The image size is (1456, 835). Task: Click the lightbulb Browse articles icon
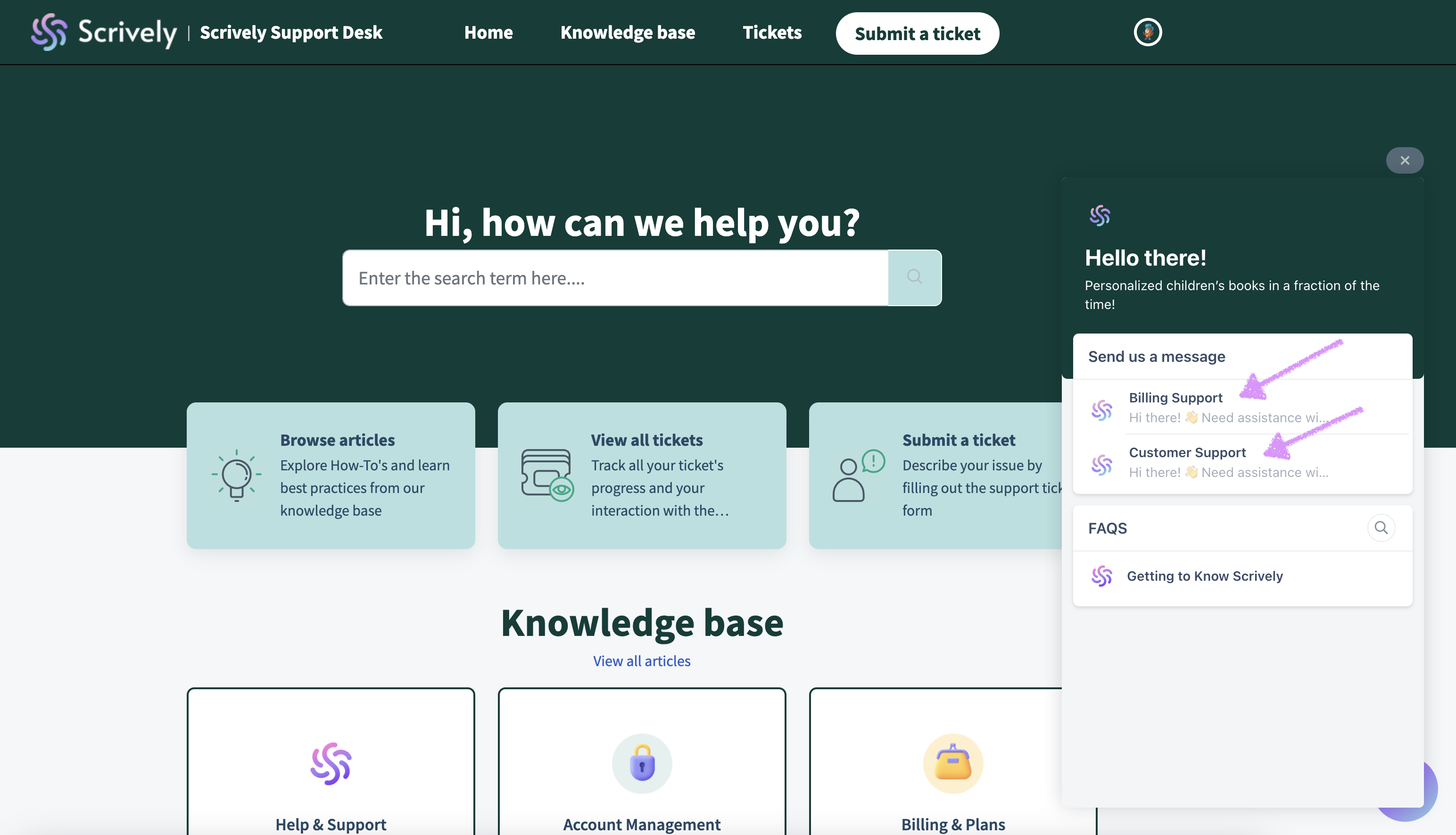[236, 476]
